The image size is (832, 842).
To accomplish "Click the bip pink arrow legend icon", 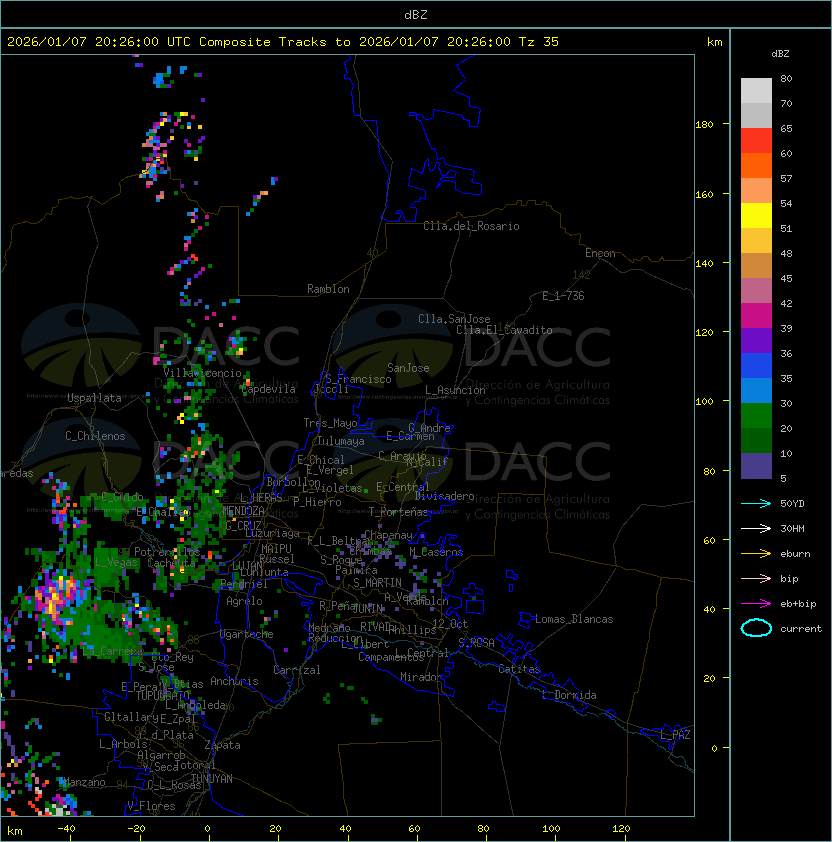I will (756, 579).
